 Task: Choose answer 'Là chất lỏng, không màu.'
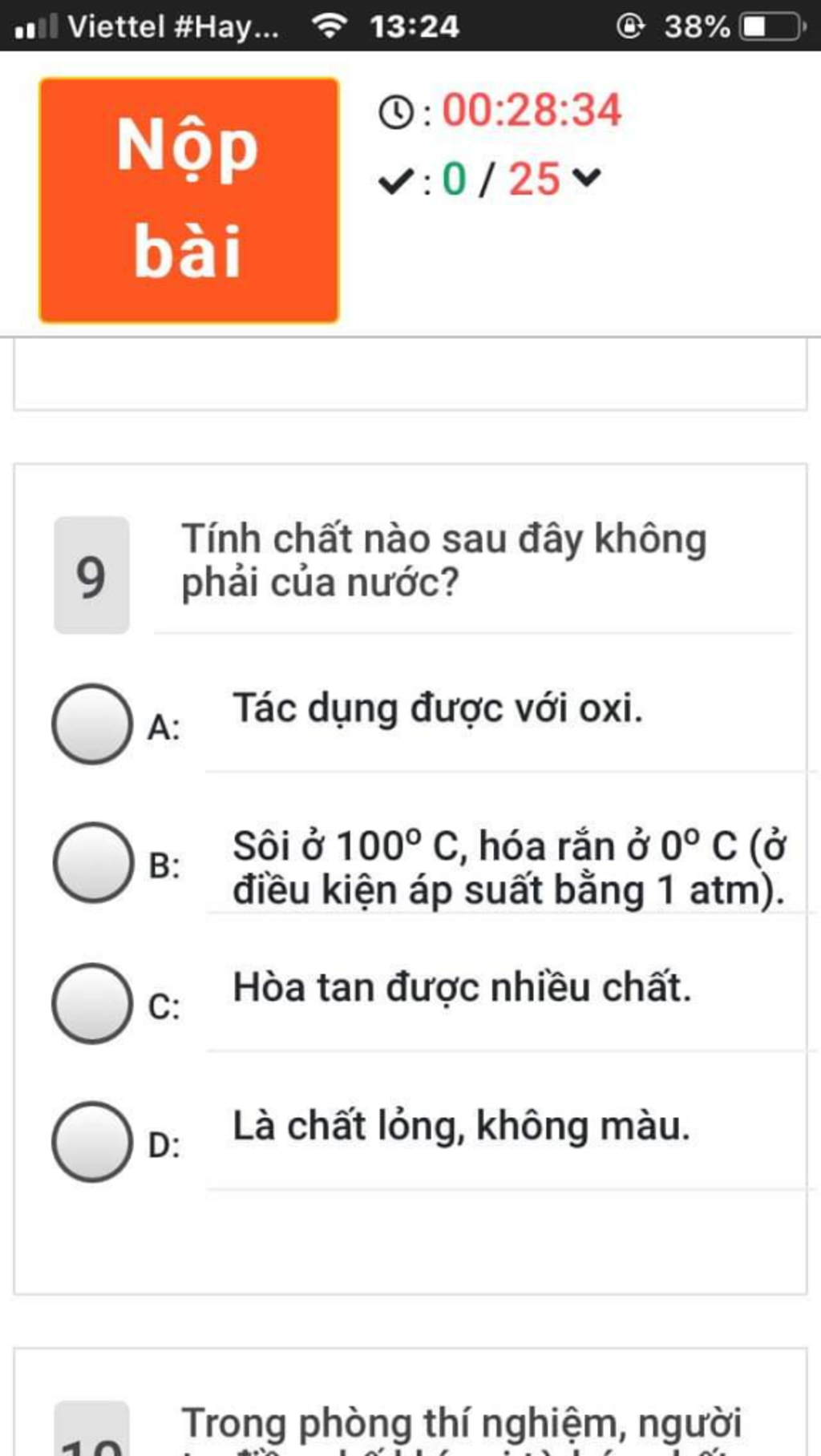pyautogui.click(x=461, y=1126)
